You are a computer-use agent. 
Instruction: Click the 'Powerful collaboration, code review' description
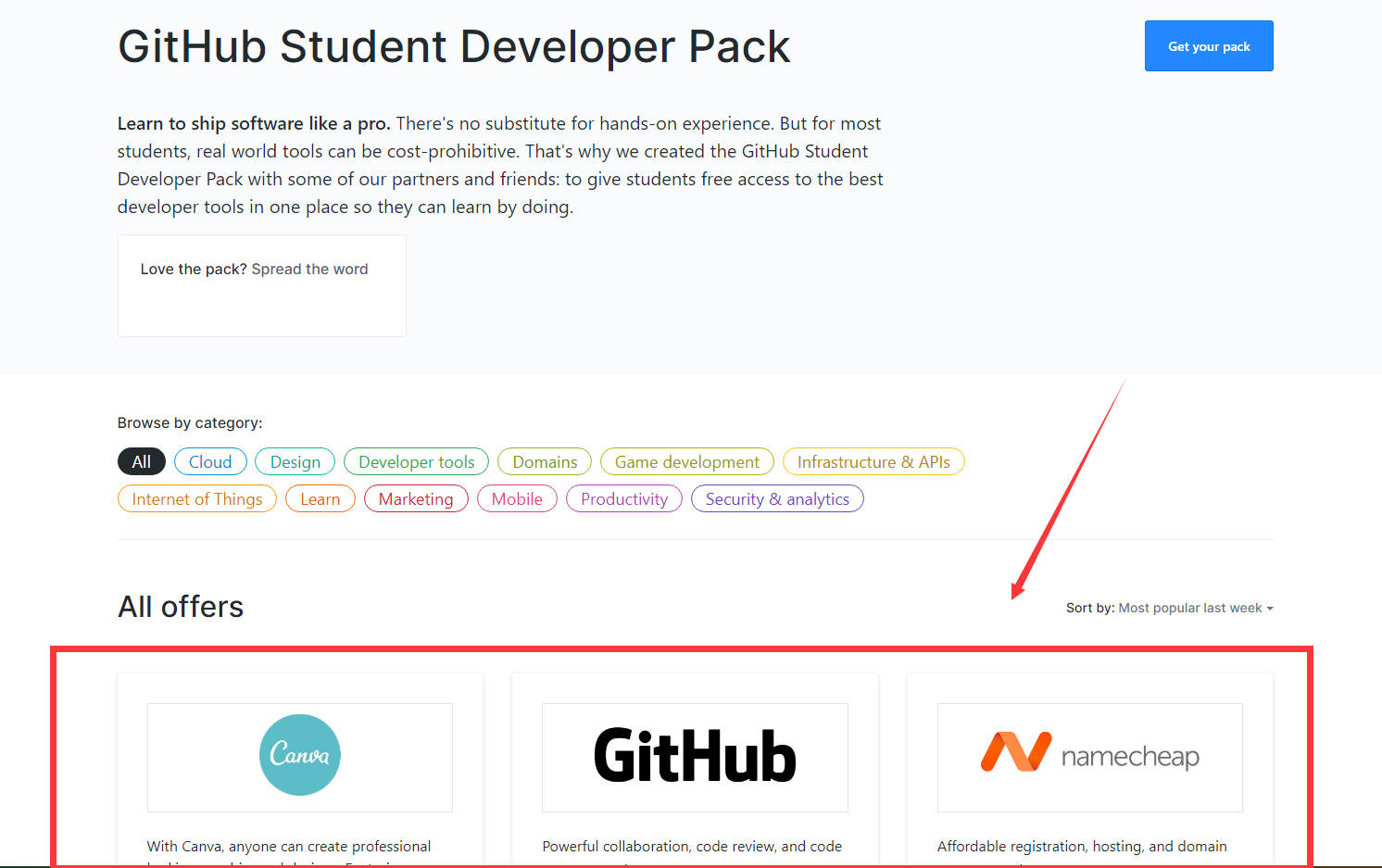pyautogui.click(x=692, y=847)
